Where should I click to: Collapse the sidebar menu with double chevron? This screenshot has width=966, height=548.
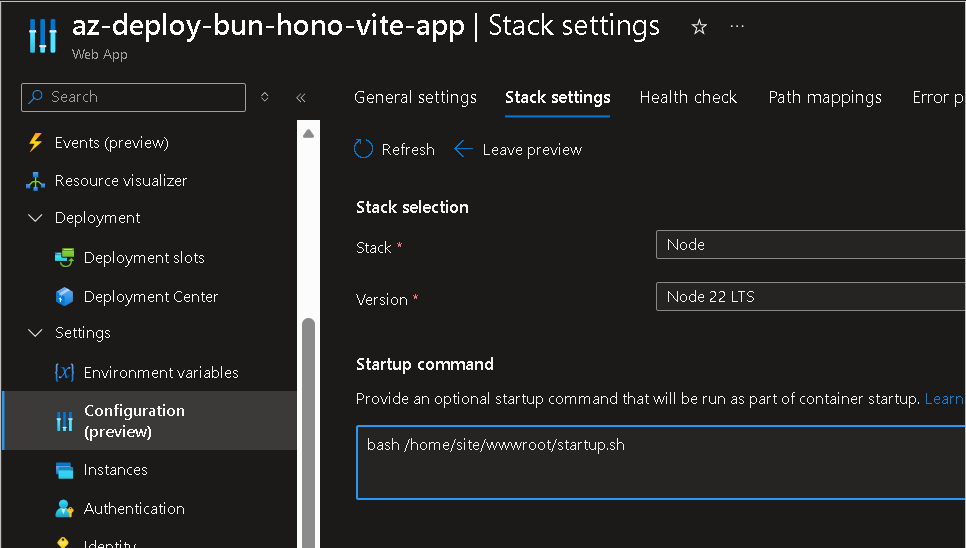[301, 97]
